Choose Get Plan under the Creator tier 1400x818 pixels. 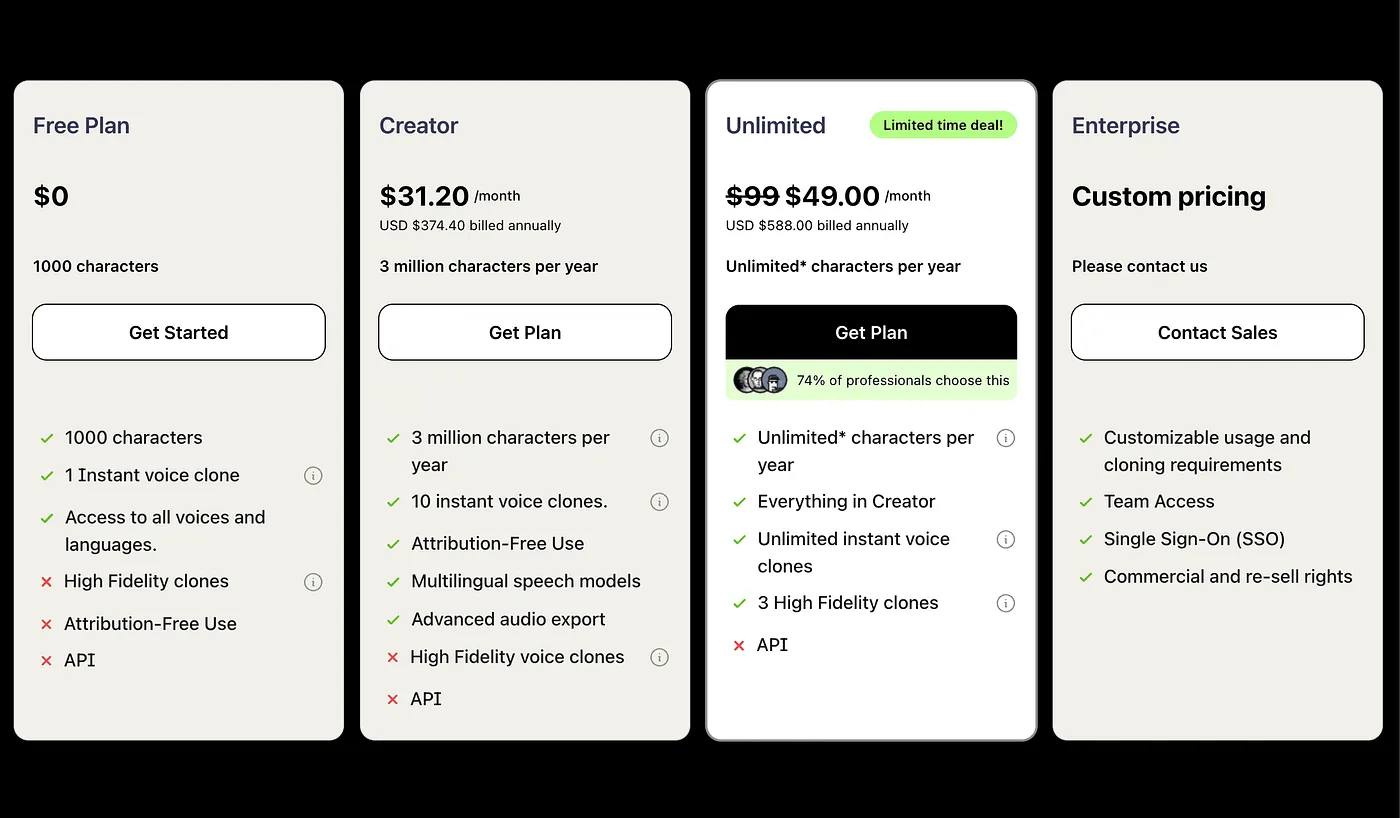(x=525, y=332)
